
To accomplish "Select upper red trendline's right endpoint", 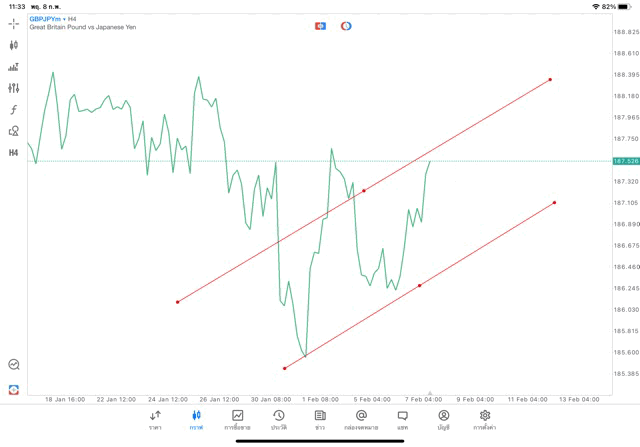I will pyautogui.click(x=550, y=79).
